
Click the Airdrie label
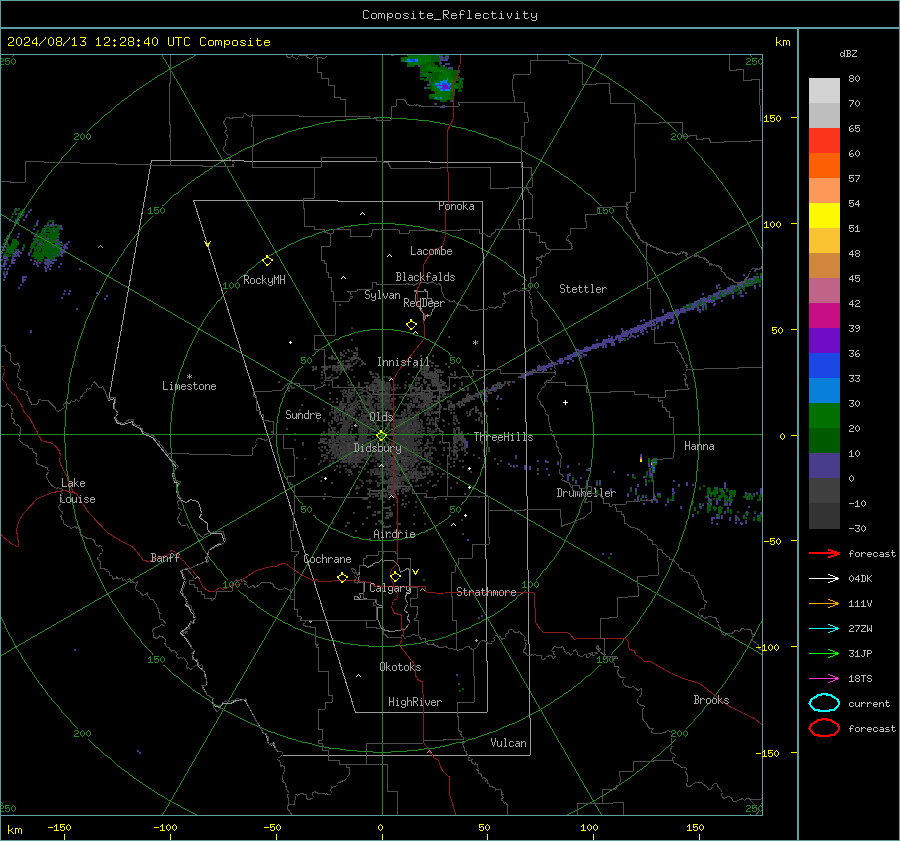[x=394, y=534]
